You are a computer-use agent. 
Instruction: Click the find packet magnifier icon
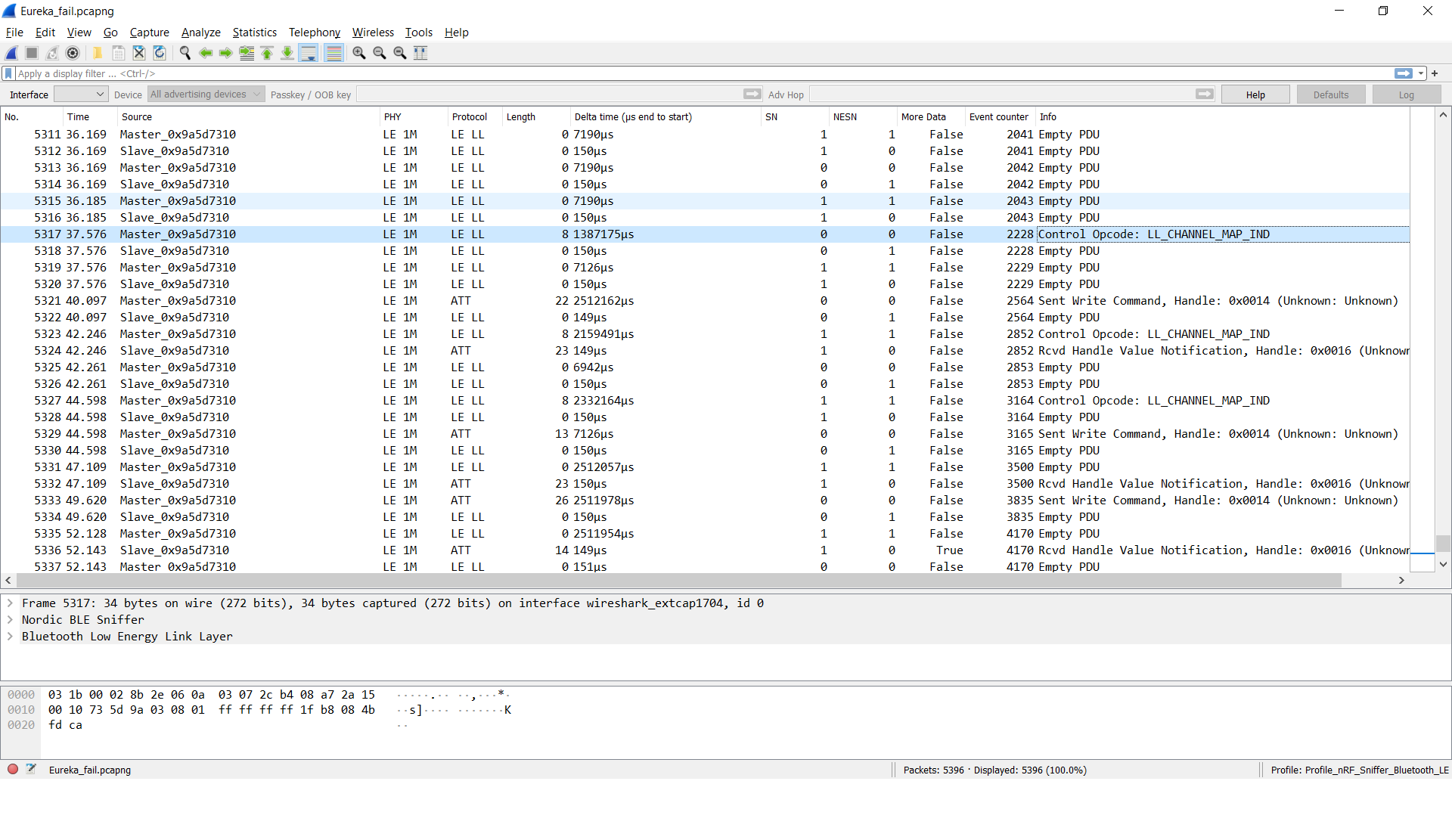[185, 53]
